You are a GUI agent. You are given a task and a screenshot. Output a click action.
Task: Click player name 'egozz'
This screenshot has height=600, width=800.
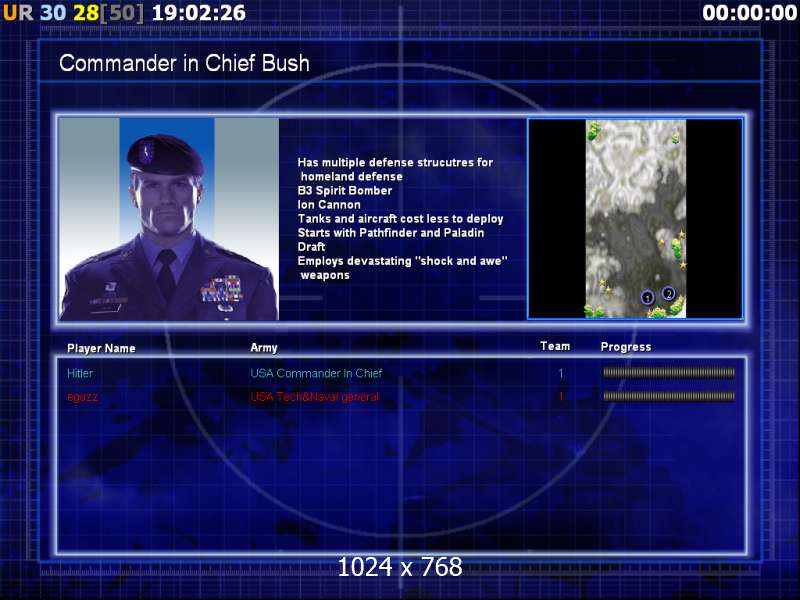click(x=82, y=397)
